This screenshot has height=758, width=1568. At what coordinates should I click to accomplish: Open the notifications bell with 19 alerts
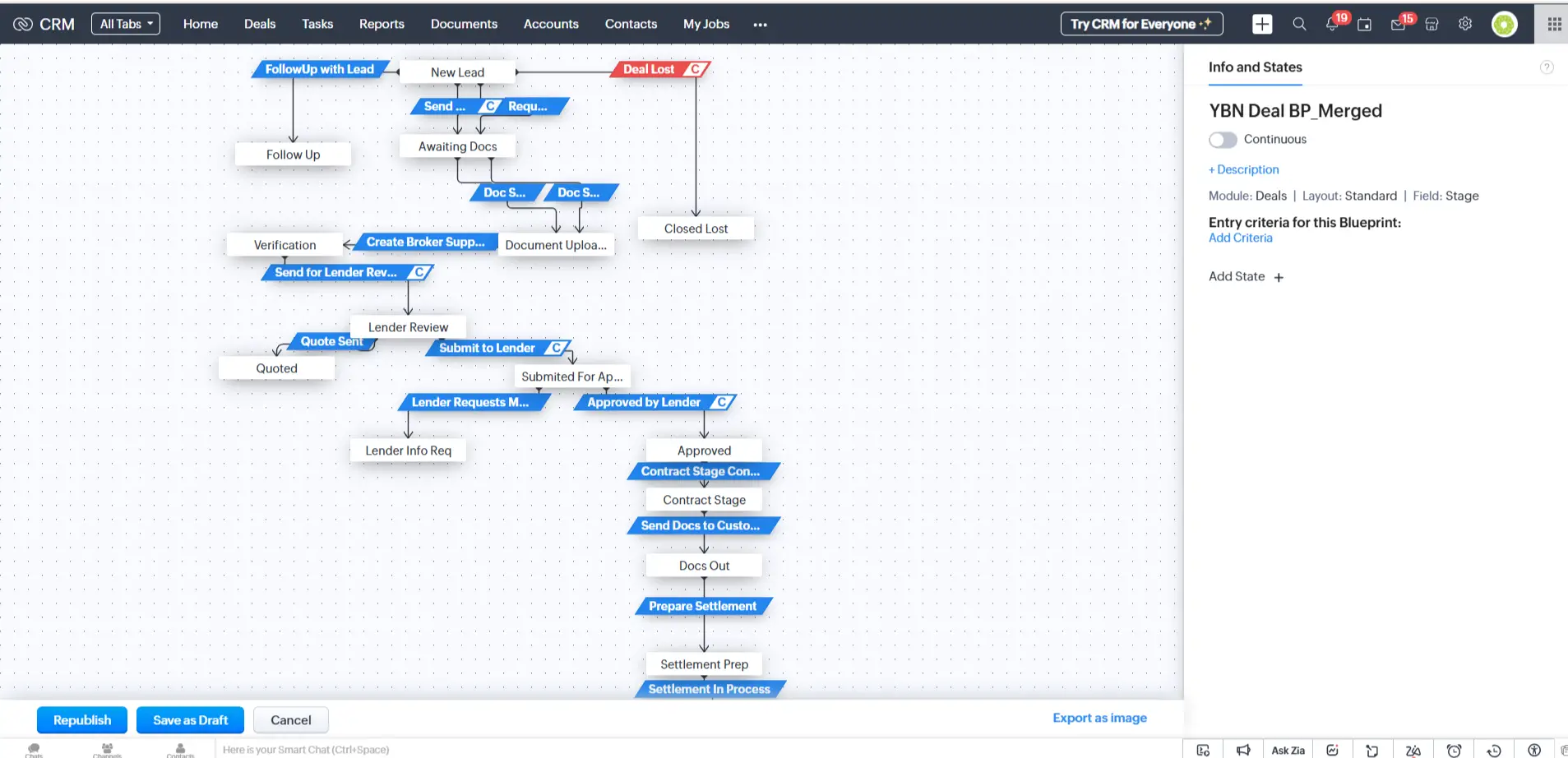pyautogui.click(x=1332, y=24)
